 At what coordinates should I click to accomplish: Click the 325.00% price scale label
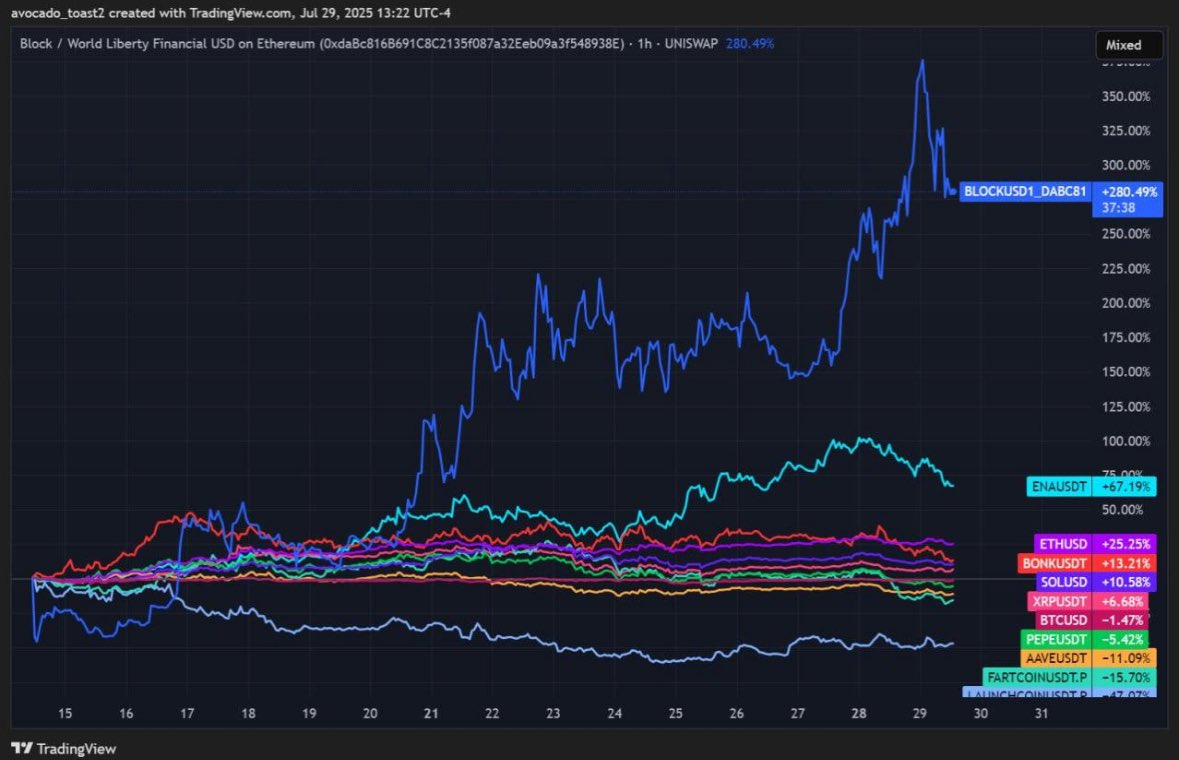click(x=1126, y=131)
